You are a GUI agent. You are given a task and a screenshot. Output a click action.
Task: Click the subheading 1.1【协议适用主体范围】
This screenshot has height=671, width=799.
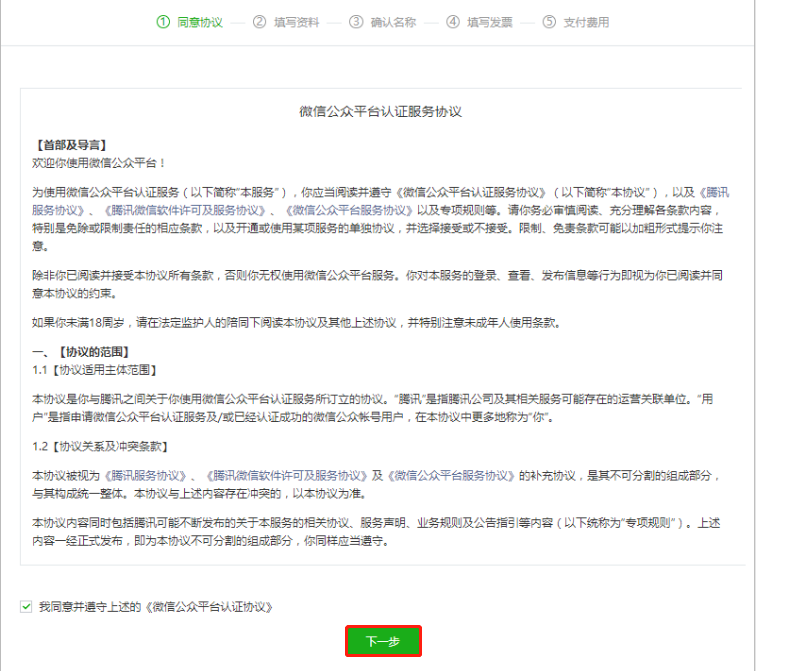click(94, 370)
